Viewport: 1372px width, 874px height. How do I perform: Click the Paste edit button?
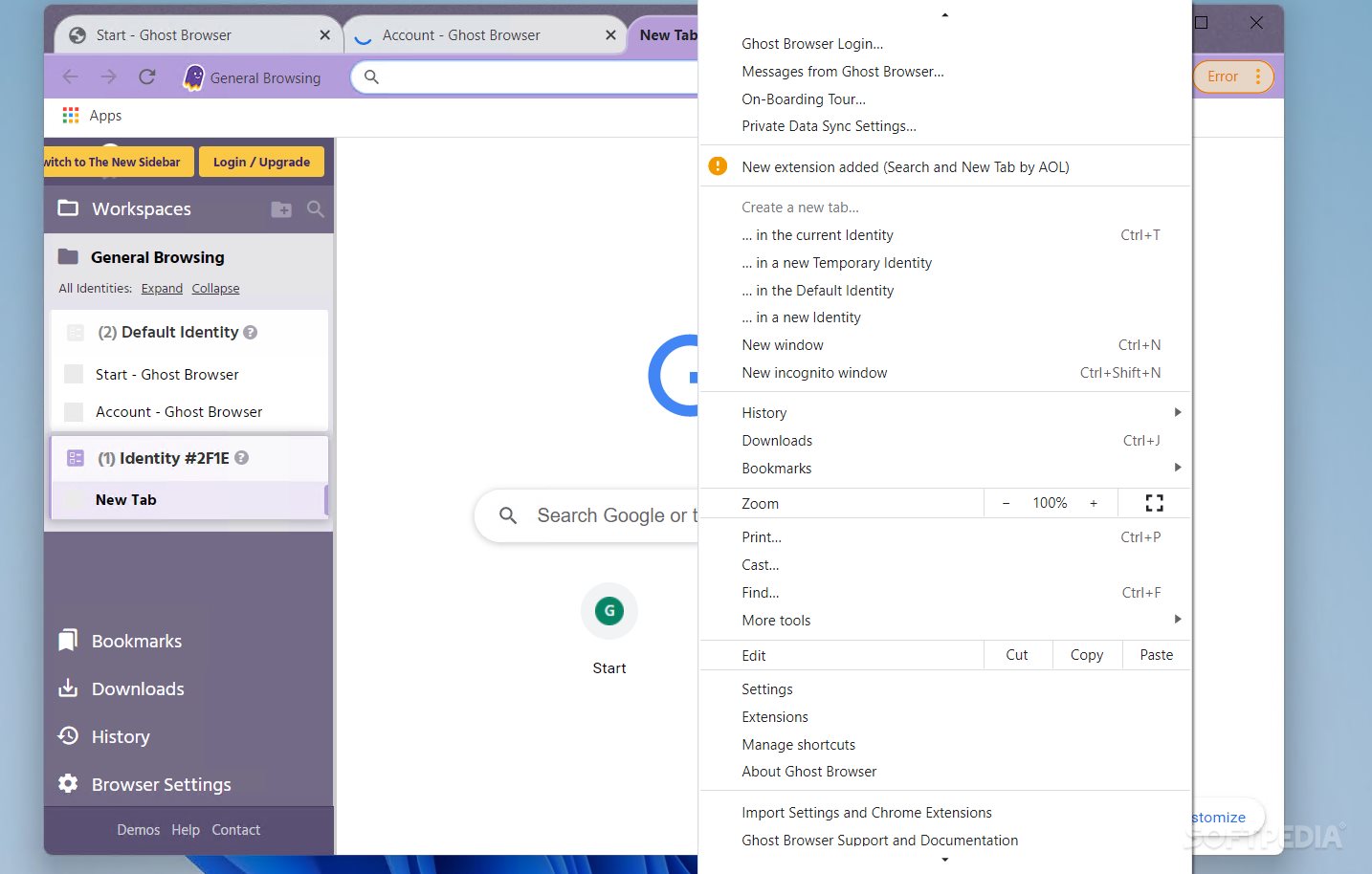click(x=1157, y=655)
